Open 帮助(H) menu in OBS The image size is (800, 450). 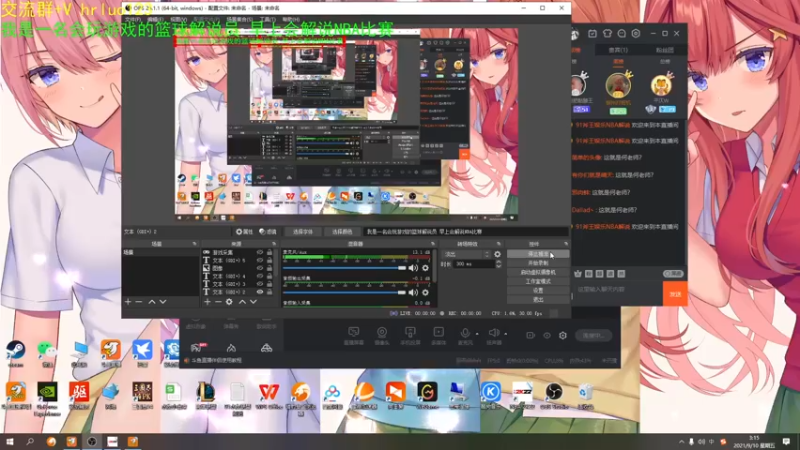(x=291, y=19)
